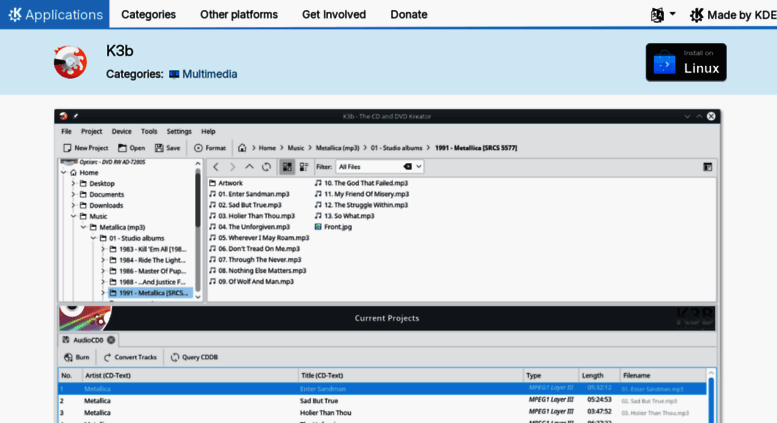Switch to icon view mode in file browser
777x423 pixels.
287,167
